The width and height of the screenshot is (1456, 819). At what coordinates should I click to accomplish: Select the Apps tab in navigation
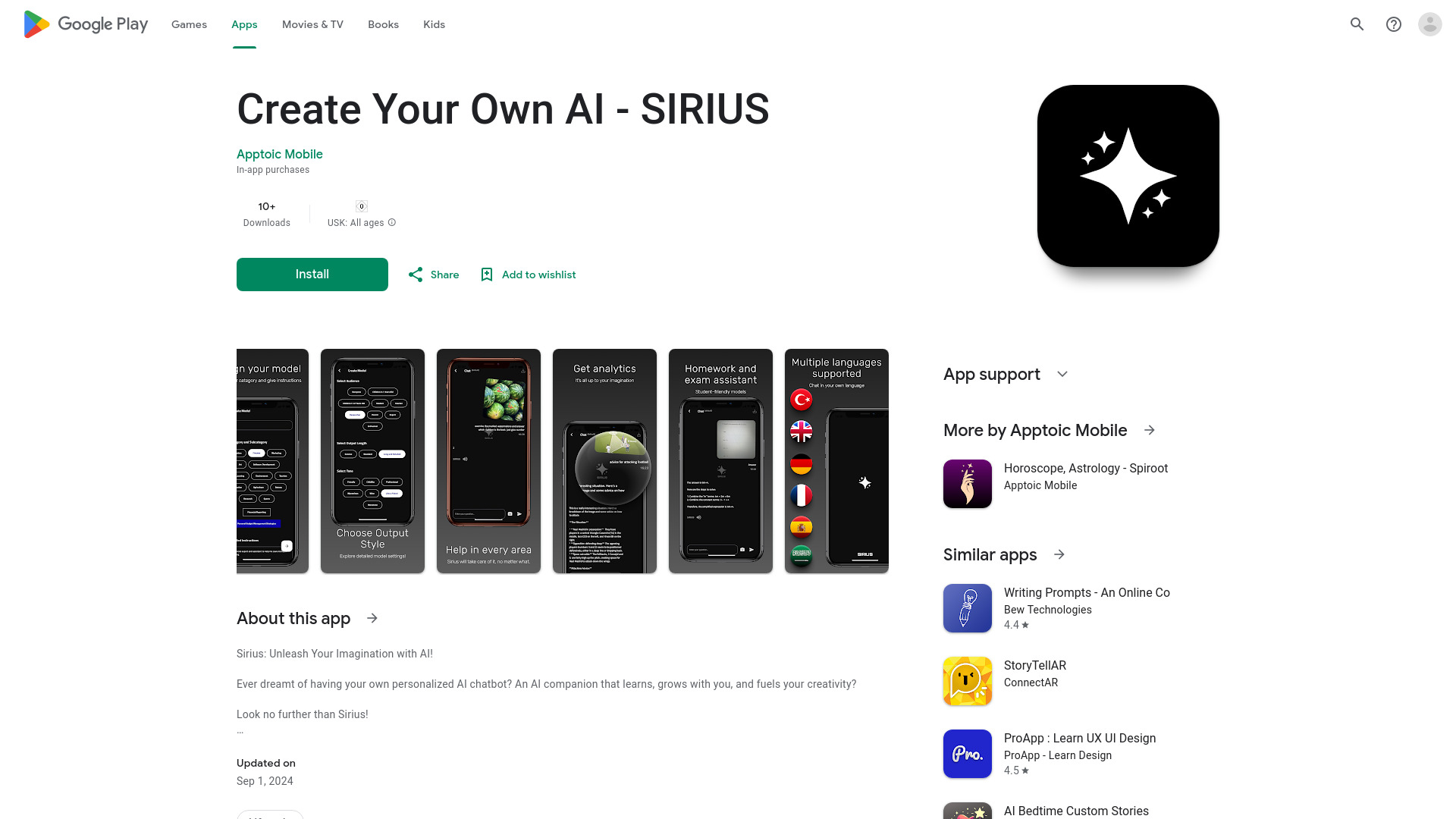tap(244, 24)
